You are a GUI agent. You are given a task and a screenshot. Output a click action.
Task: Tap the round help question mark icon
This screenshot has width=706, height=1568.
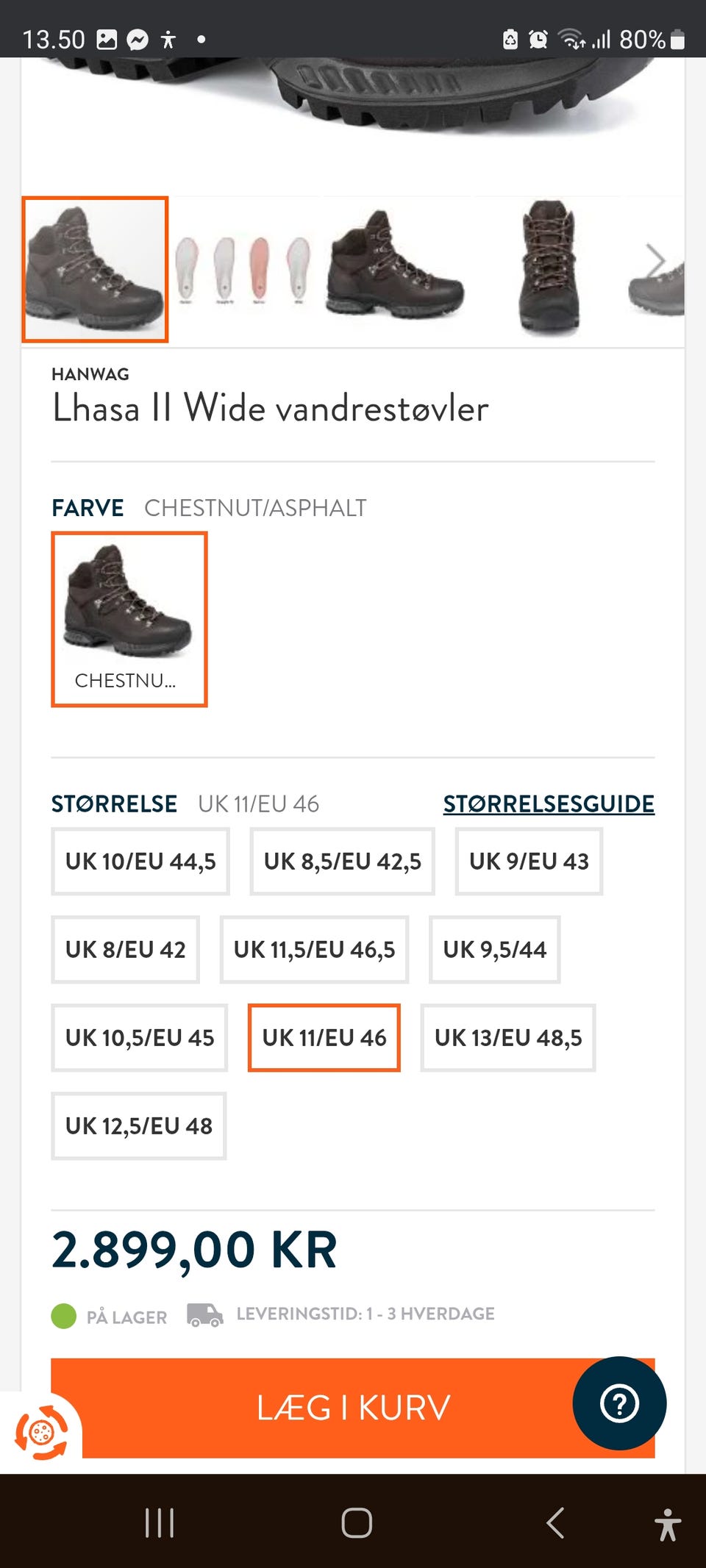pos(619,1403)
